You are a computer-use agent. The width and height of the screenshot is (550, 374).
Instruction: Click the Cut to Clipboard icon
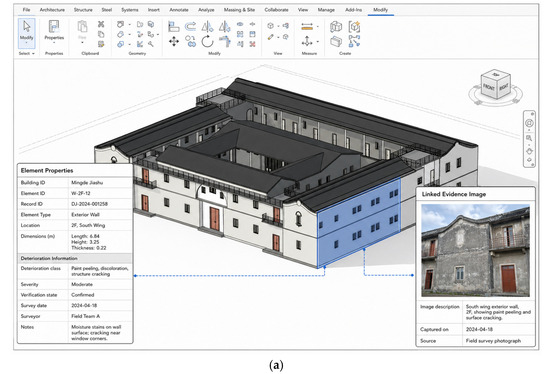click(x=101, y=24)
